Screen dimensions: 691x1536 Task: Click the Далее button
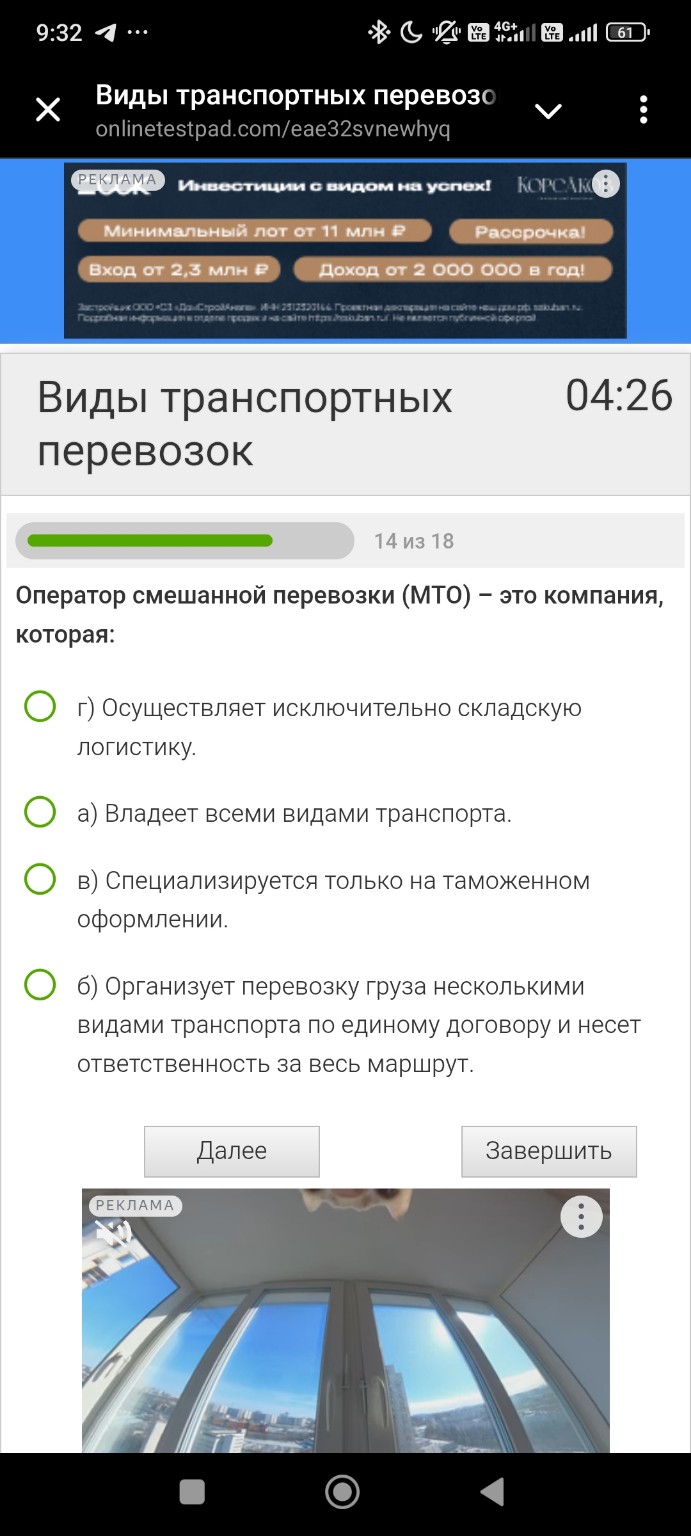click(231, 1151)
